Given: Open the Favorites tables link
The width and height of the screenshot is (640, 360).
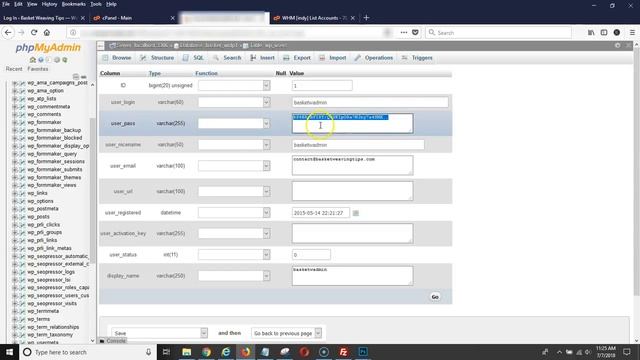Looking at the screenshot, I should point(38,69).
